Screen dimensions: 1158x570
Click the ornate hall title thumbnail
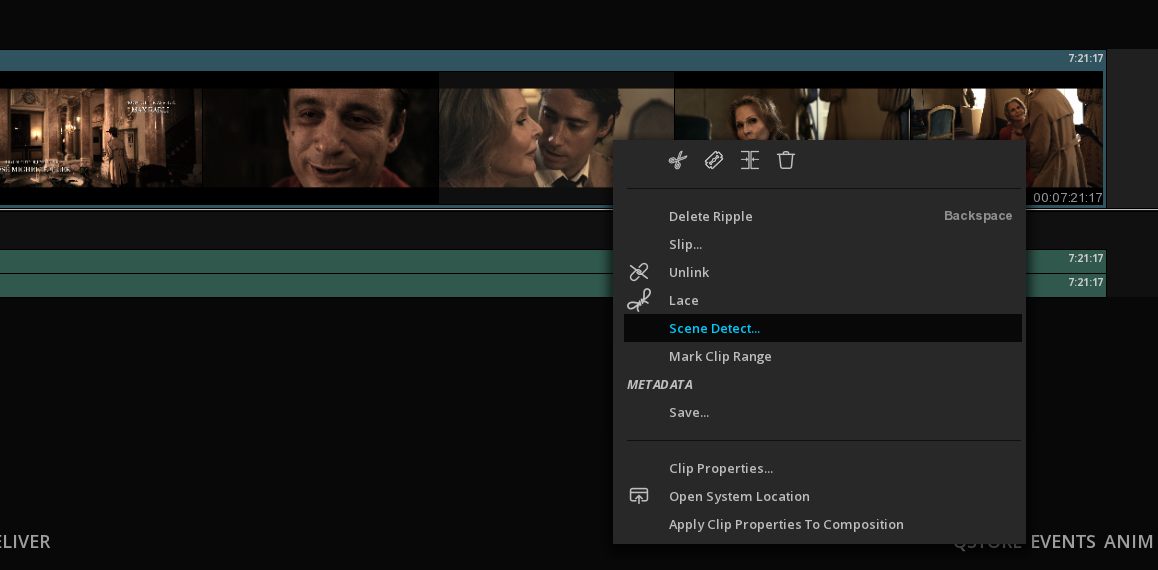click(x=101, y=138)
